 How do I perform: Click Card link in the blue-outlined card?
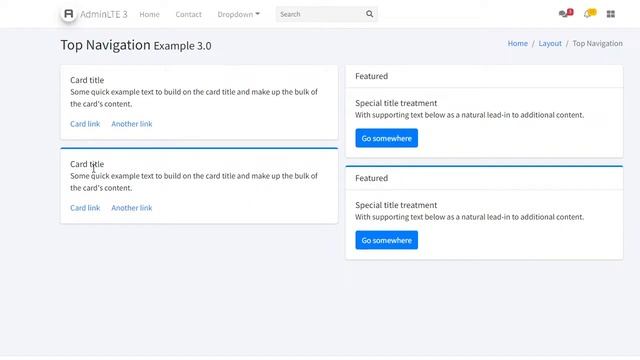tap(85, 208)
